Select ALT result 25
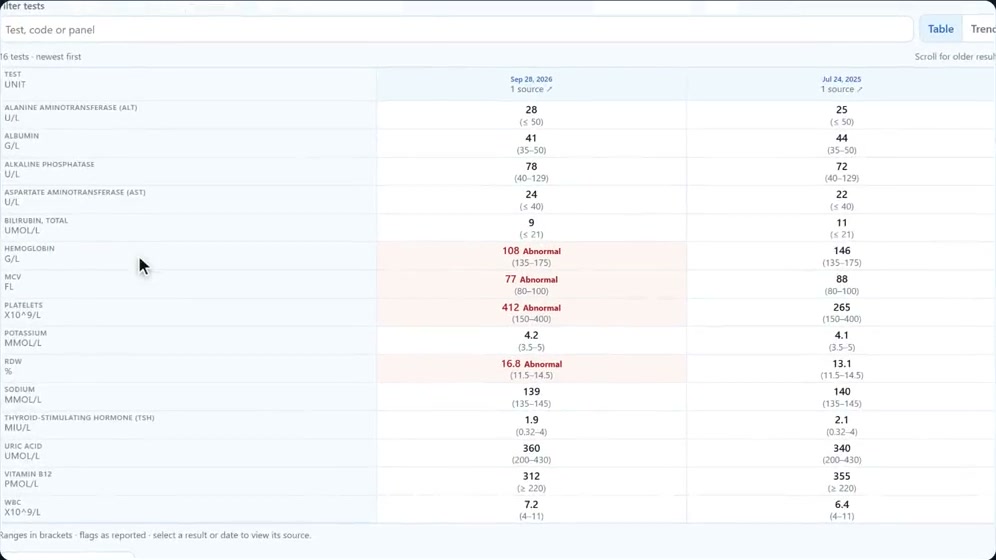Screen dimensions: 996x560 point(842,110)
